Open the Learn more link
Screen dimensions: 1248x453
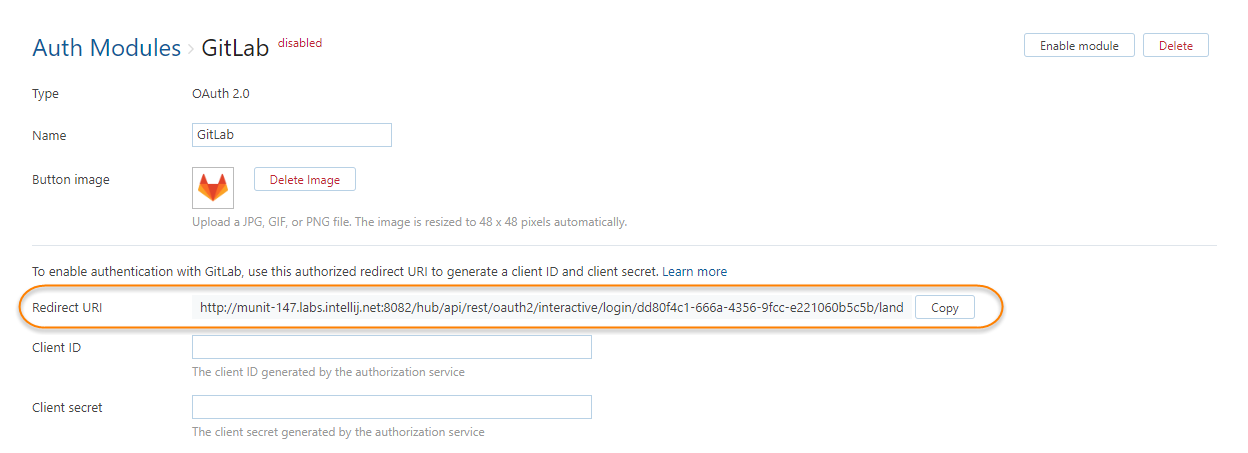pos(694,271)
